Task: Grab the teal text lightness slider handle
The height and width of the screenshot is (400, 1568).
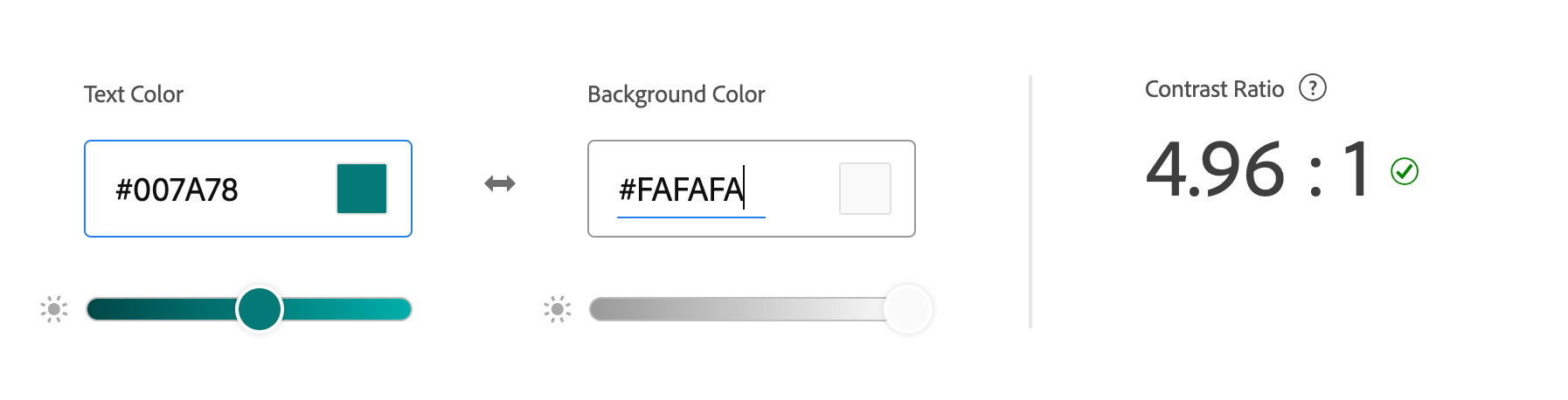Action: pyautogui.click(x=260, y=309)
